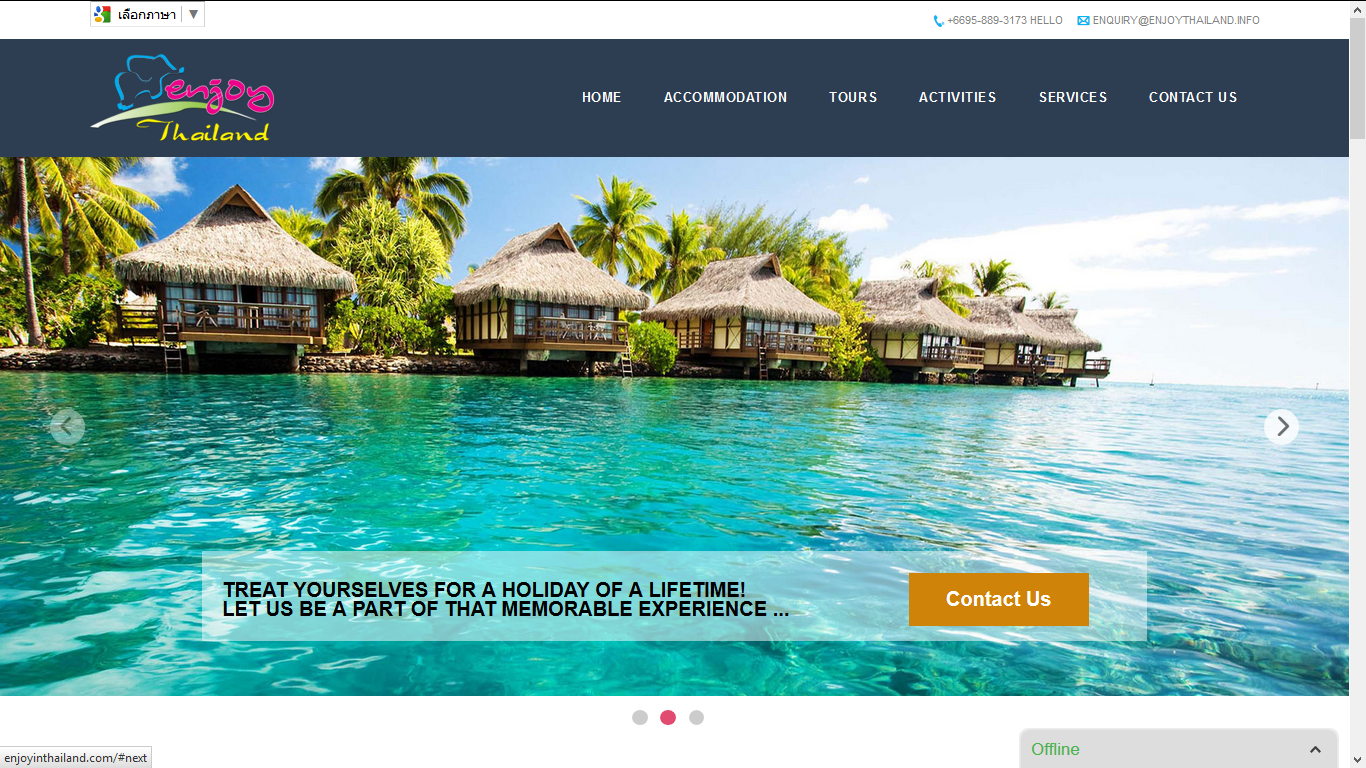This screenshot has width=1366, height=768.
Task: Go to previous slide with left arrow
Action: [67, 427]
